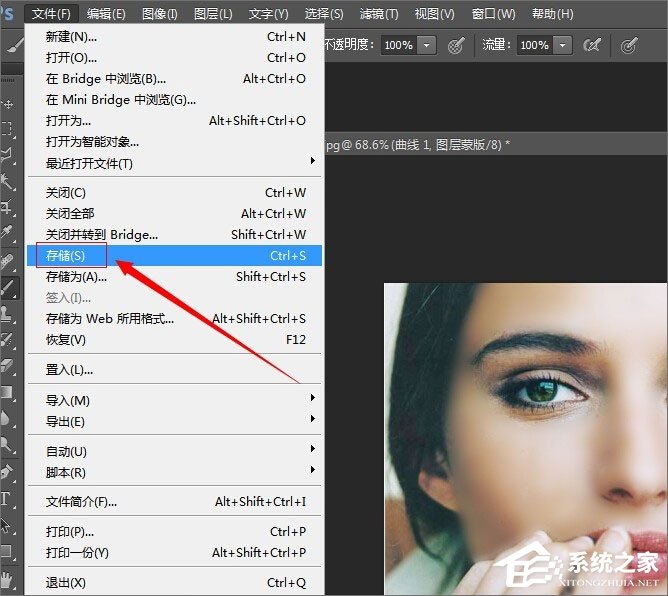Select the Pen tool
The image size is (668, 596).
tap(8, 472)
